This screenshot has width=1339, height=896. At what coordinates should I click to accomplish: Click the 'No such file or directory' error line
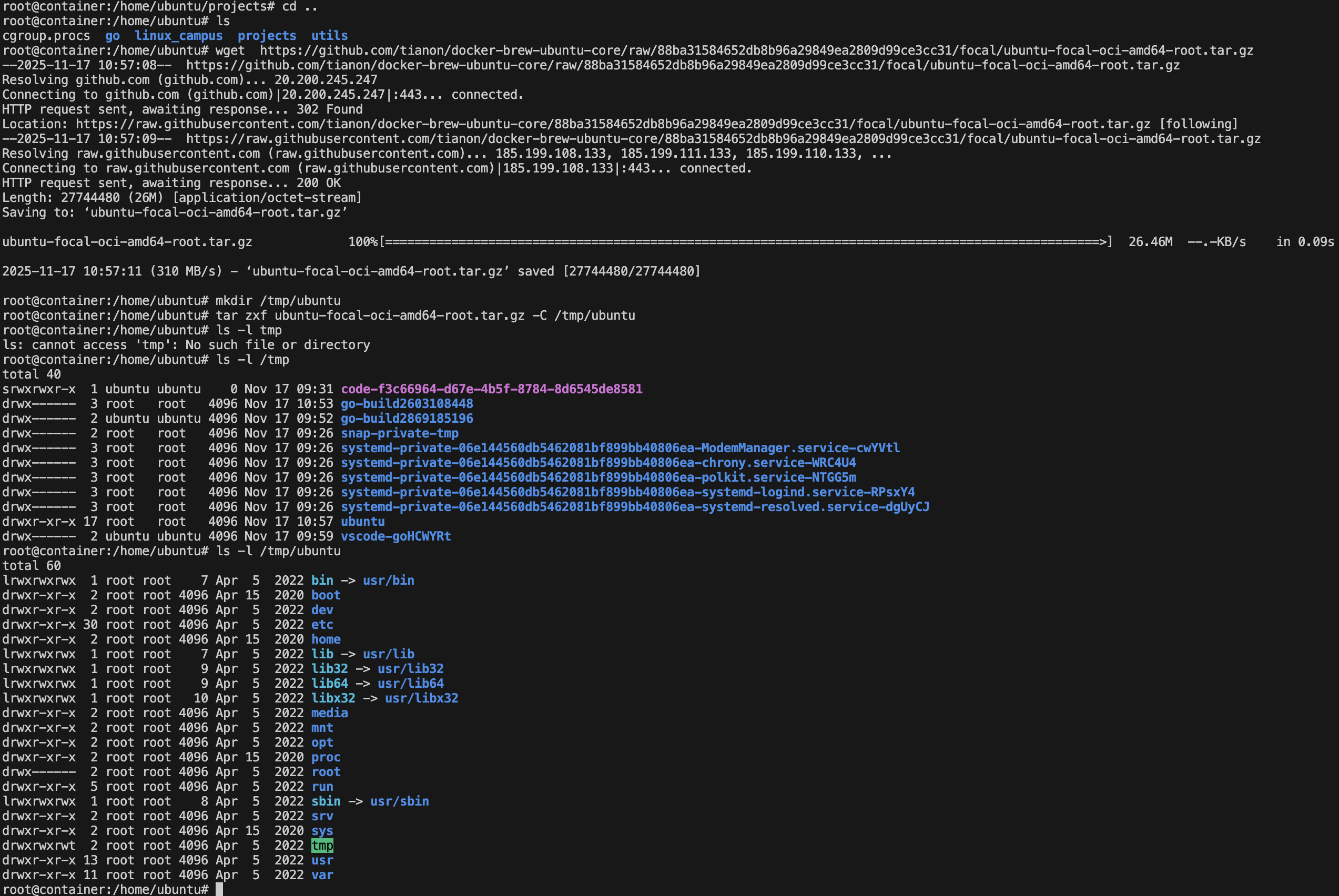(x=186, y=345)
